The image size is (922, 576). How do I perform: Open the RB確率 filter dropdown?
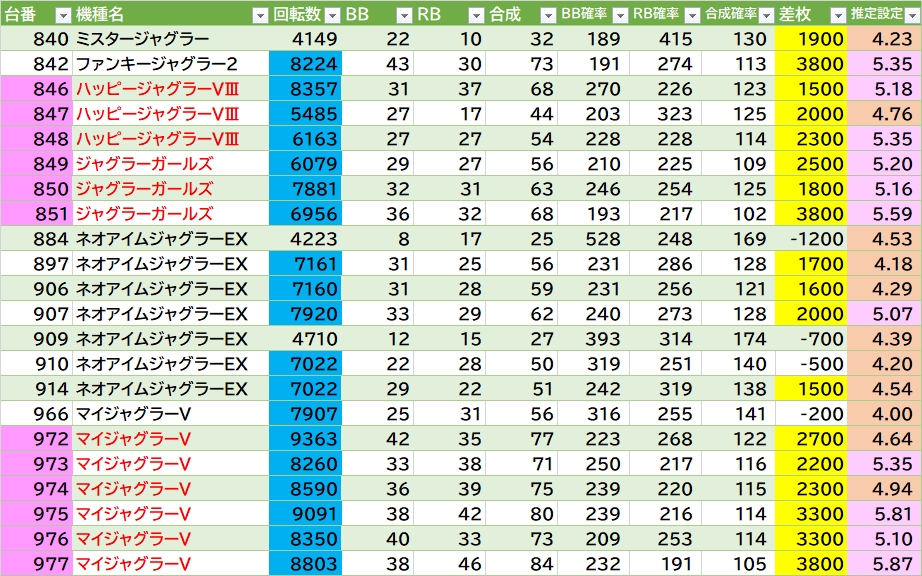[692, 15]
